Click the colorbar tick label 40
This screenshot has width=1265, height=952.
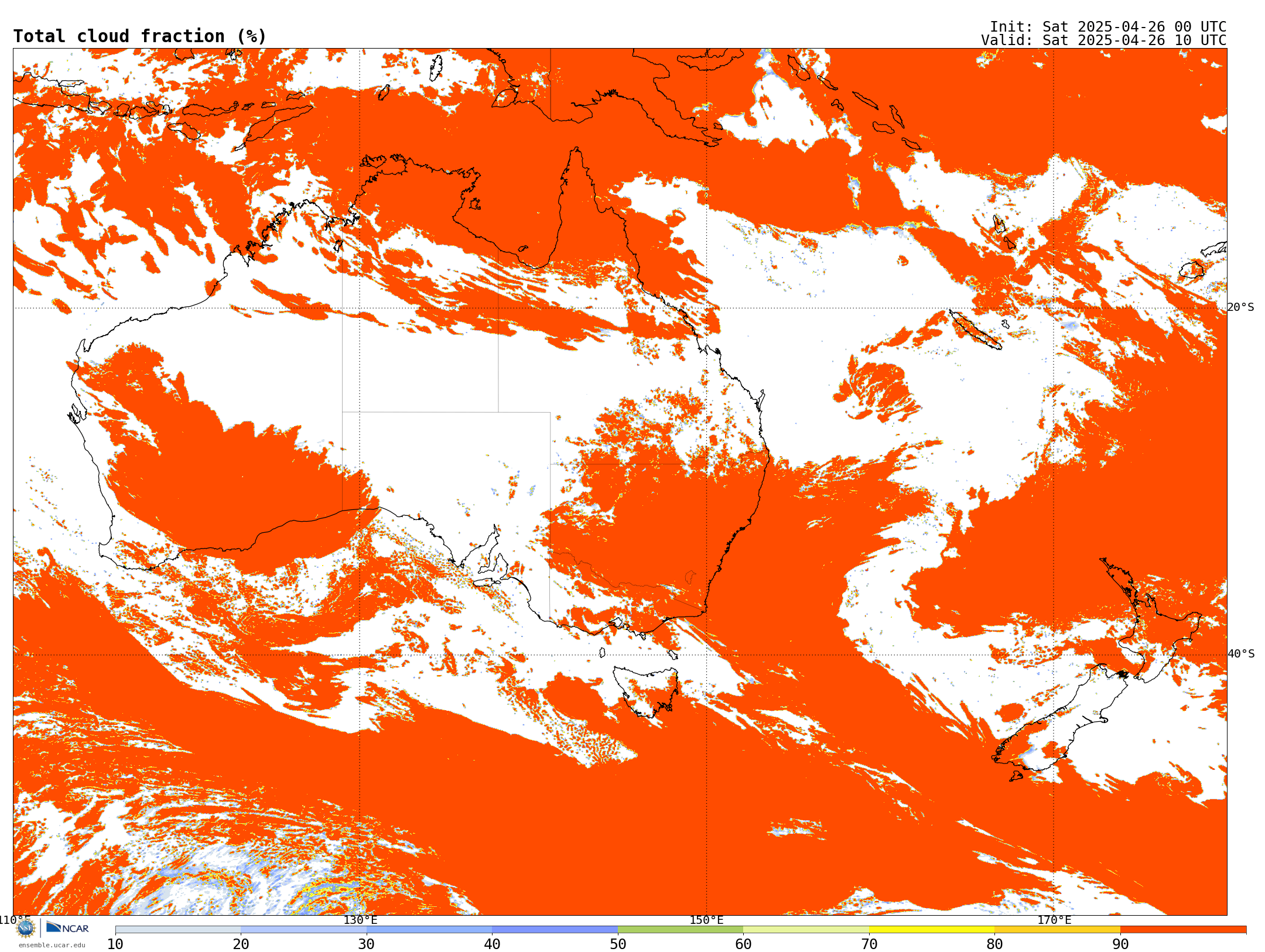493,944
